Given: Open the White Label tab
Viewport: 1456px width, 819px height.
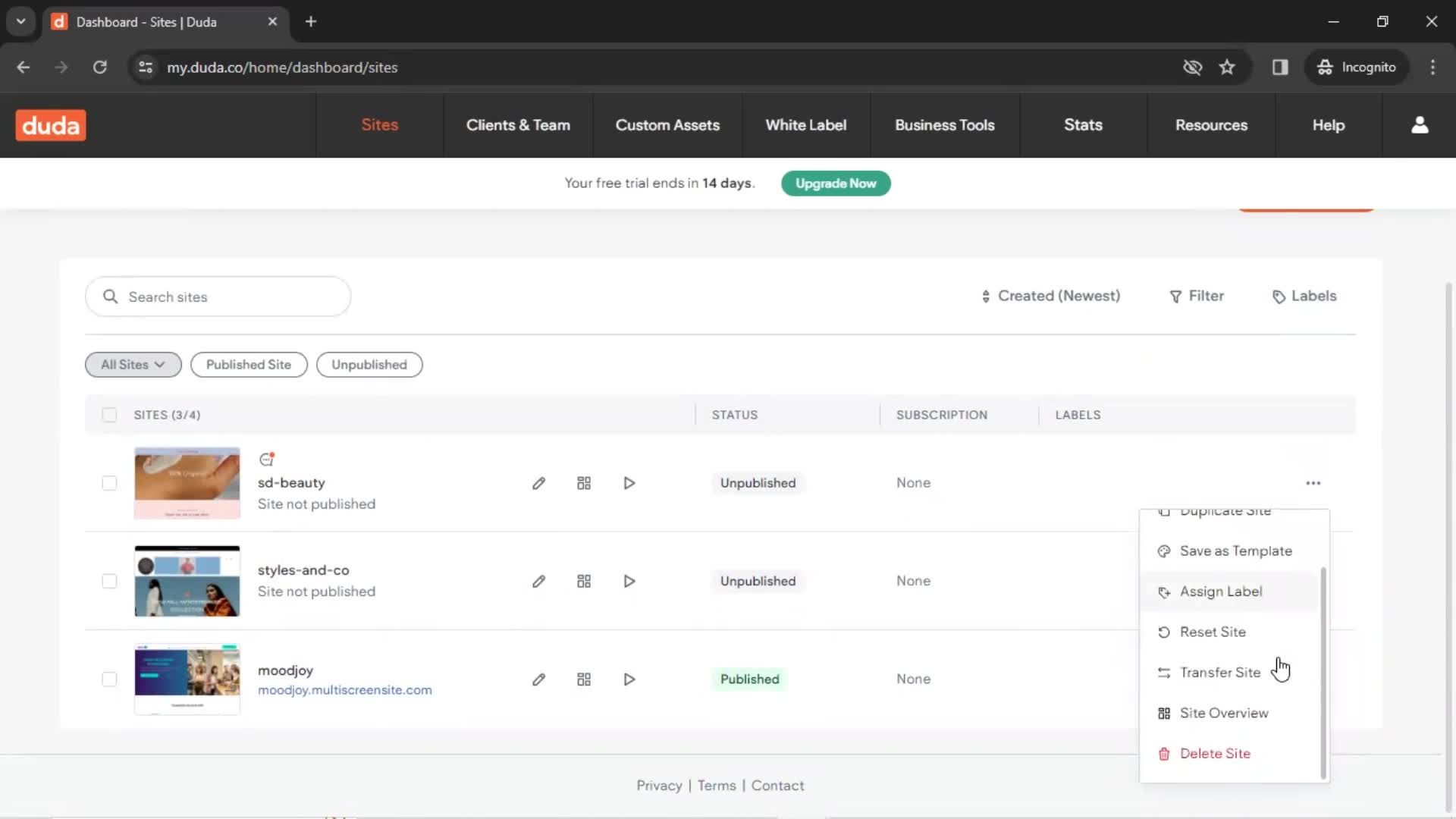Looking at the screenshot, I should pos(806,125).
